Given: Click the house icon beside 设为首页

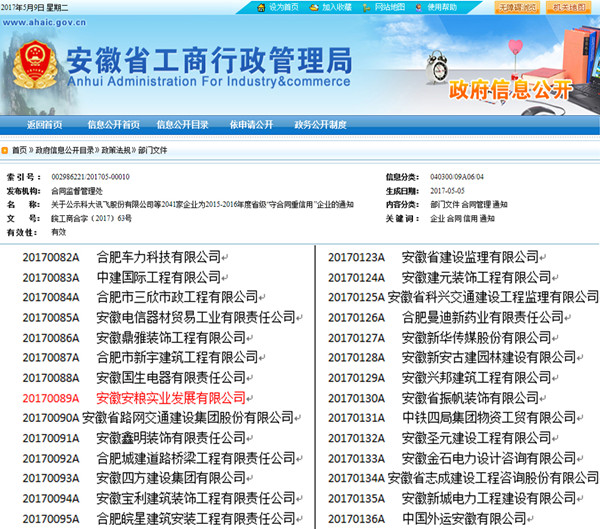Looking at the screenshot, I should [261, 7].
